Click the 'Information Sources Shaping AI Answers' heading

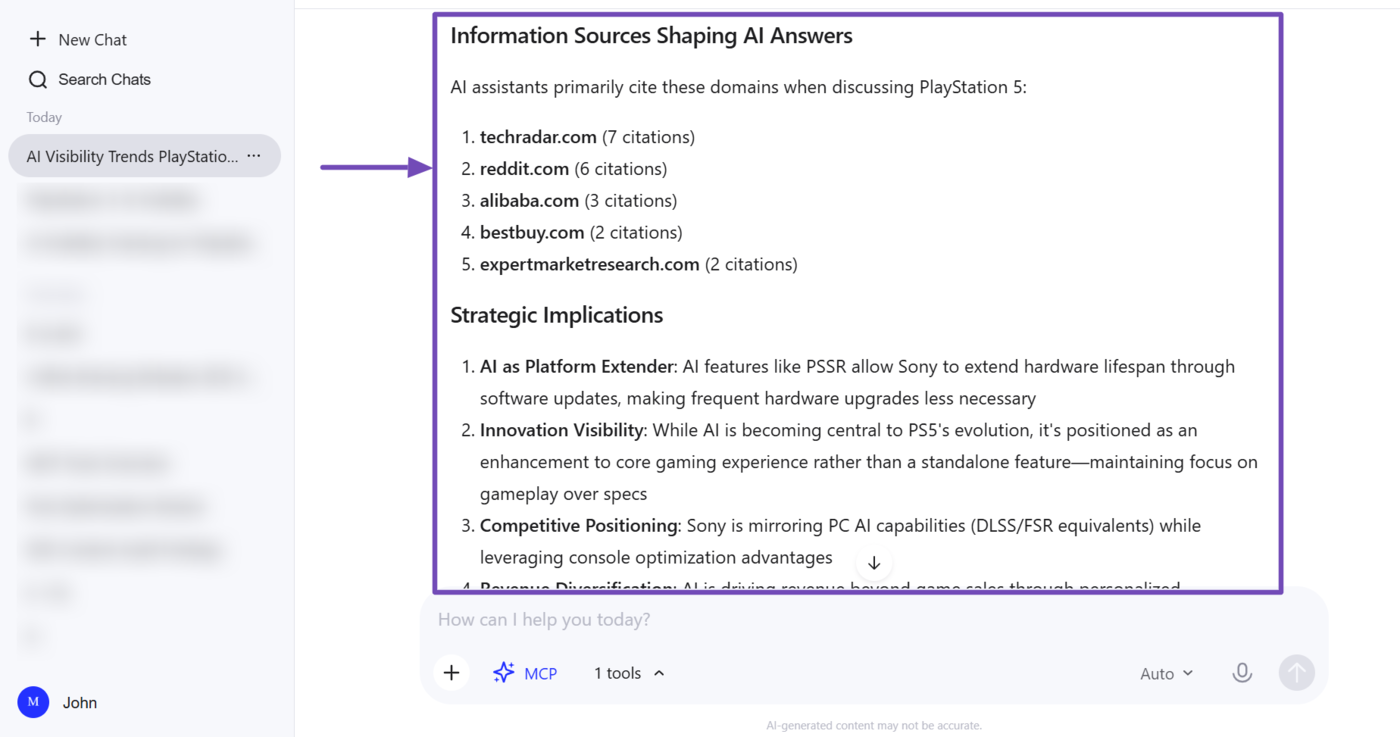pos(651,36)
